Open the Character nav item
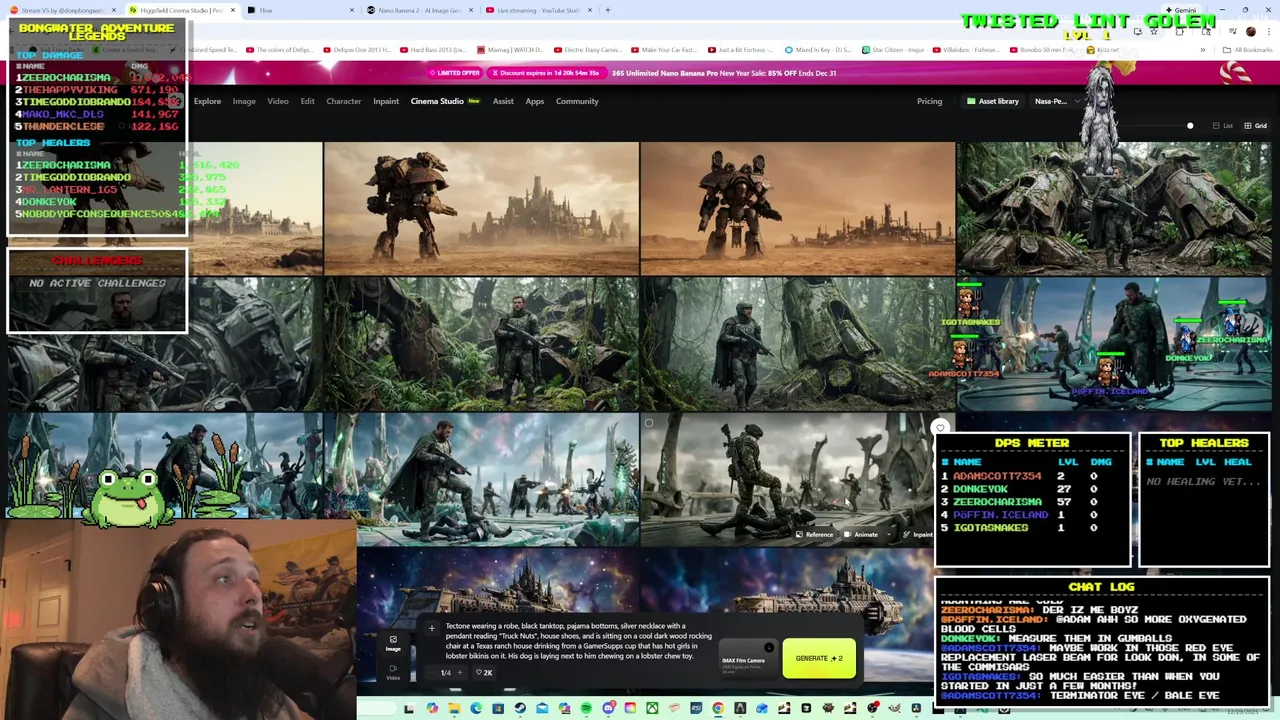Screen dimensions: 1280x720 pyautogui.click(x=343, y=101)
